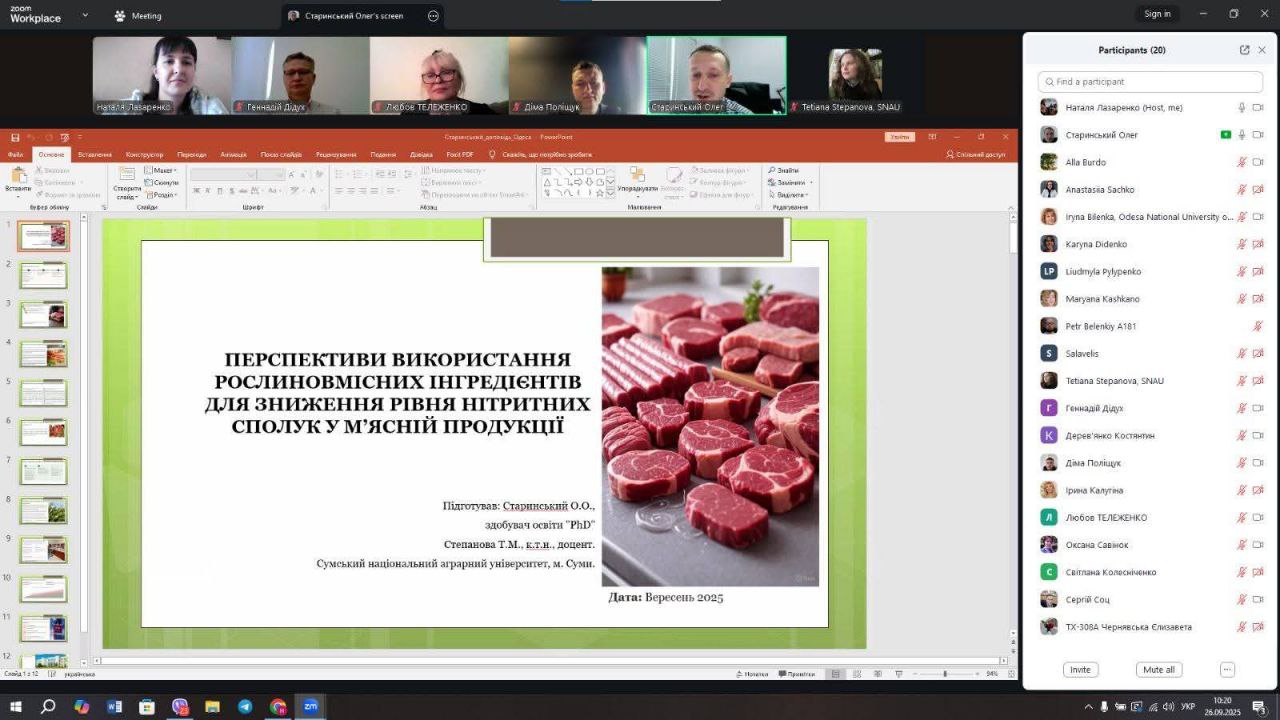Switch to the Meeting tab
The height and width of the screenshot is (720, 1280).
coord(138,16)
